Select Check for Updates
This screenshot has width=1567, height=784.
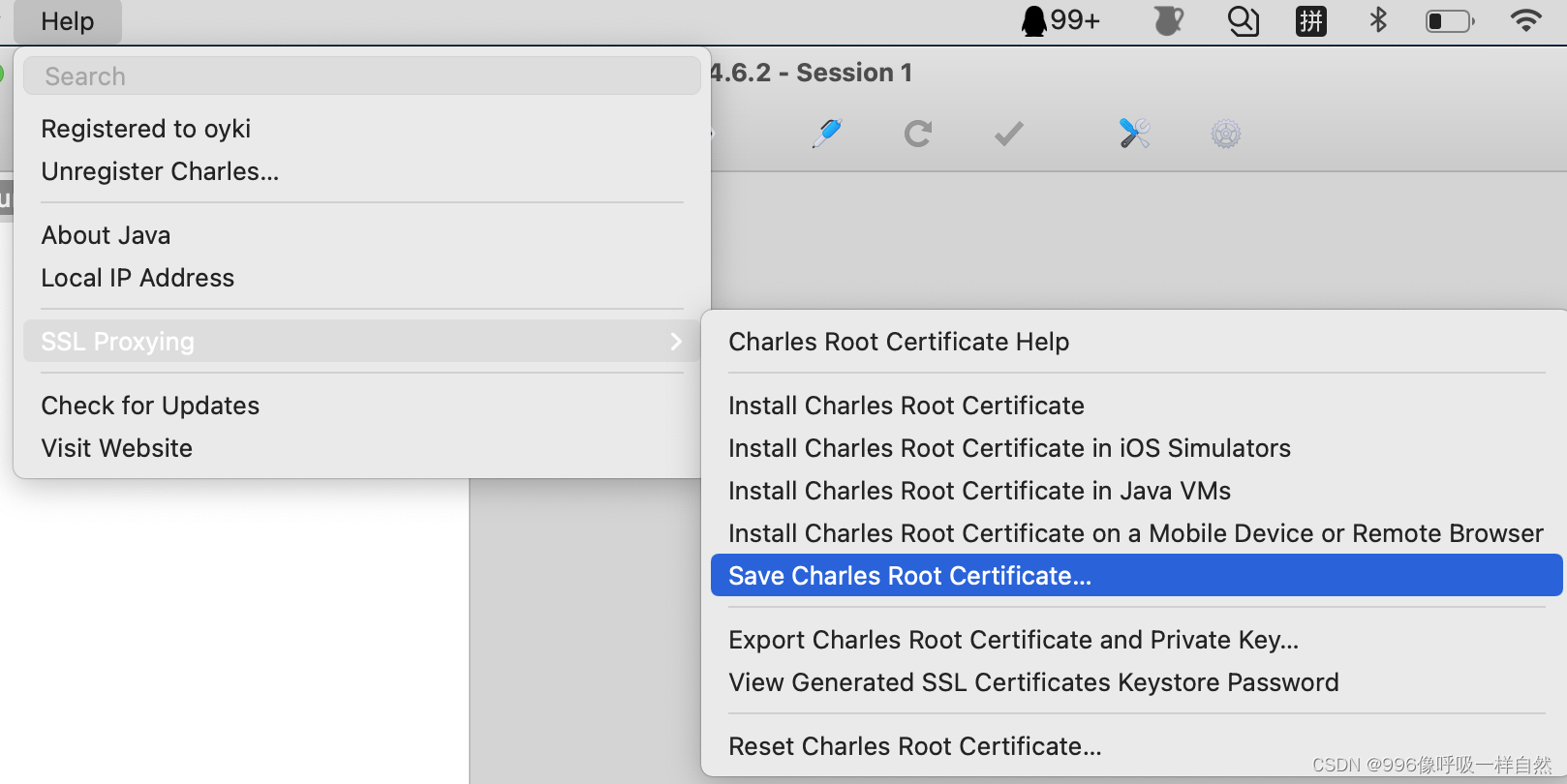(x=361, y=406)
